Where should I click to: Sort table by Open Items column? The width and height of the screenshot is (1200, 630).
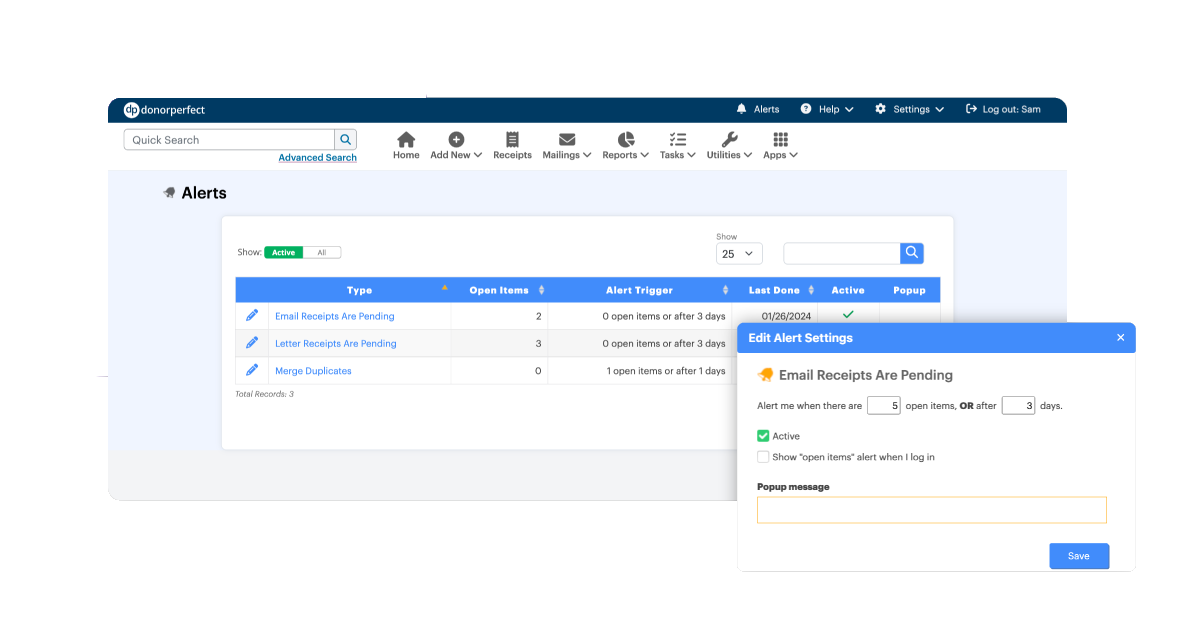click(506, 290)
